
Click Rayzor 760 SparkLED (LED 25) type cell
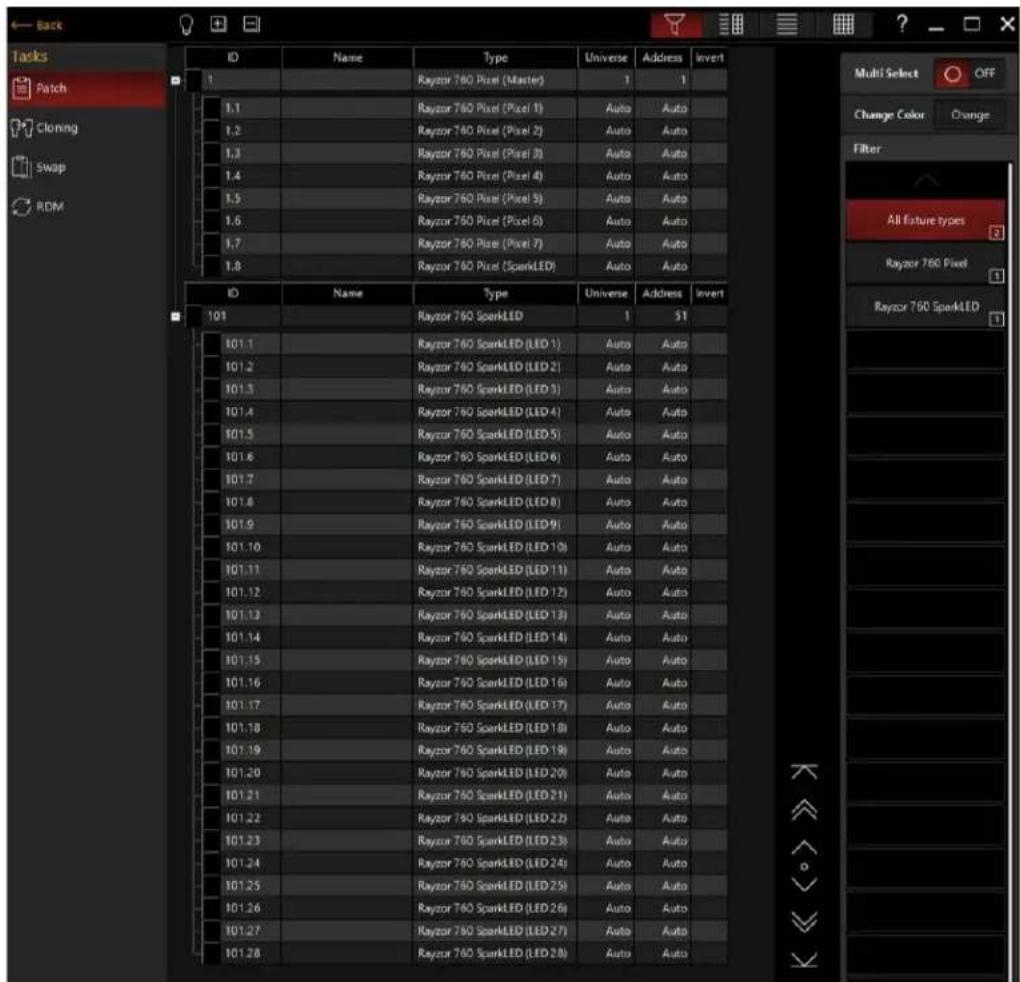(x=495, y=886)
